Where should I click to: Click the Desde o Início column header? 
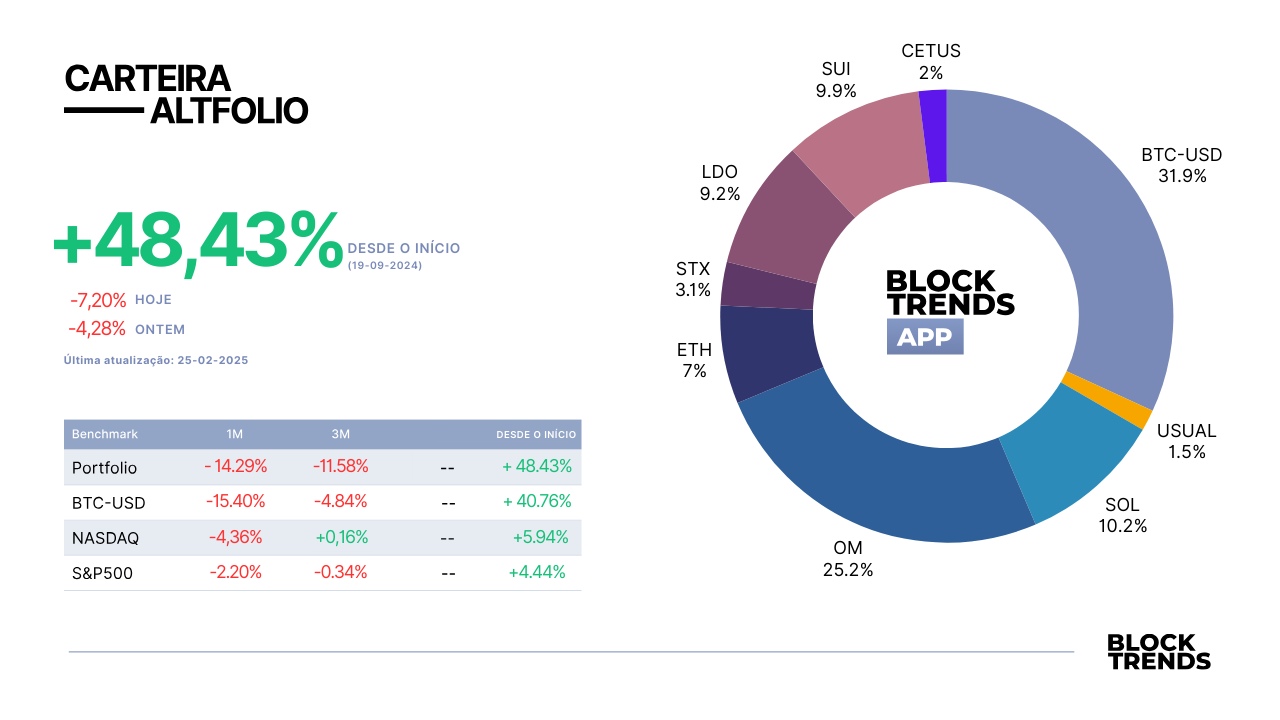pos(536,435)
